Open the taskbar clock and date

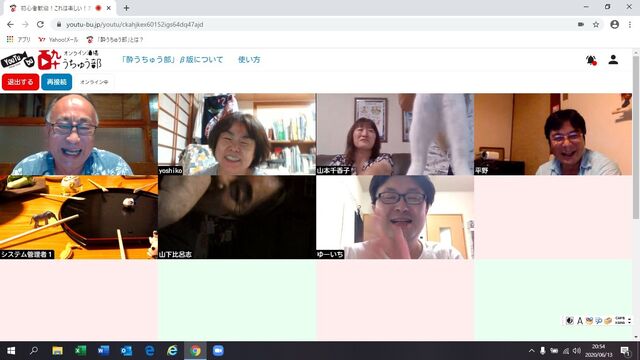[598, 351]
